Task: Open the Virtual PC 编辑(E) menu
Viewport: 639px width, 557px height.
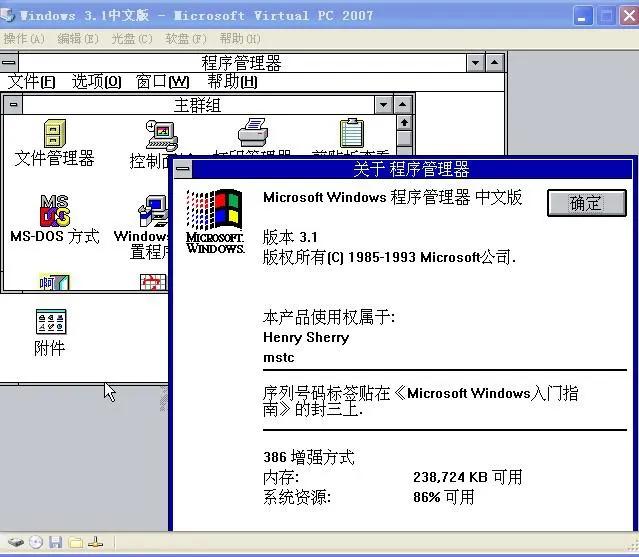Action: (x=78, y=39)
